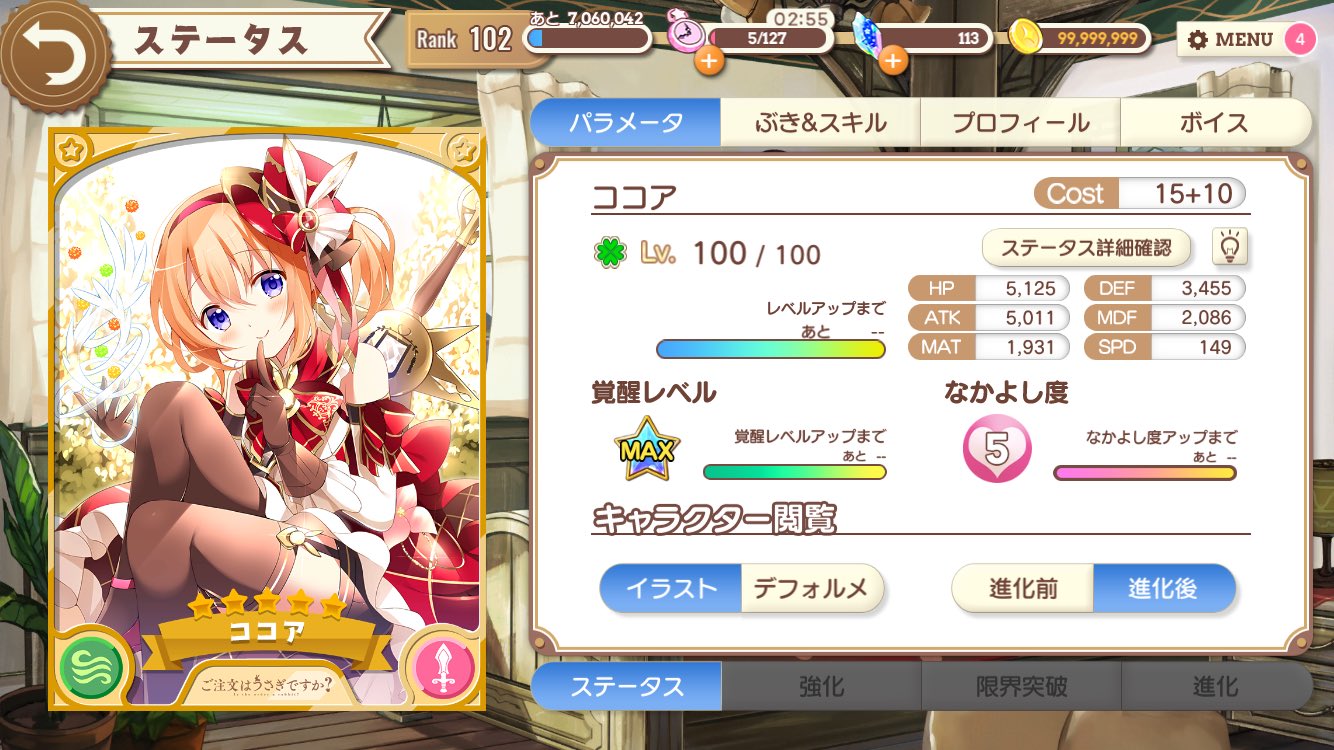Switch to the プロフィール tab
This screenshot has height=750, width=1334.
[x=1020, y=123]
